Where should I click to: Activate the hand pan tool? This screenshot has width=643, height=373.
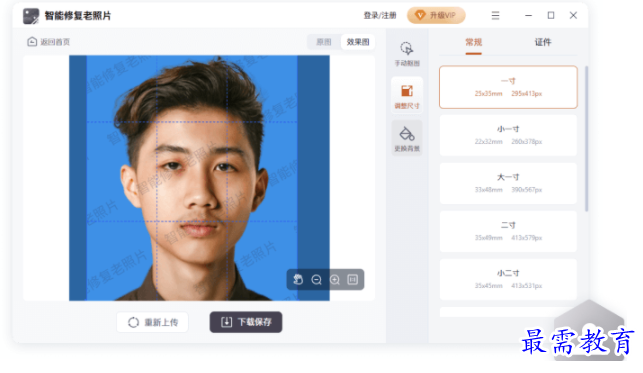coord(298,280)
